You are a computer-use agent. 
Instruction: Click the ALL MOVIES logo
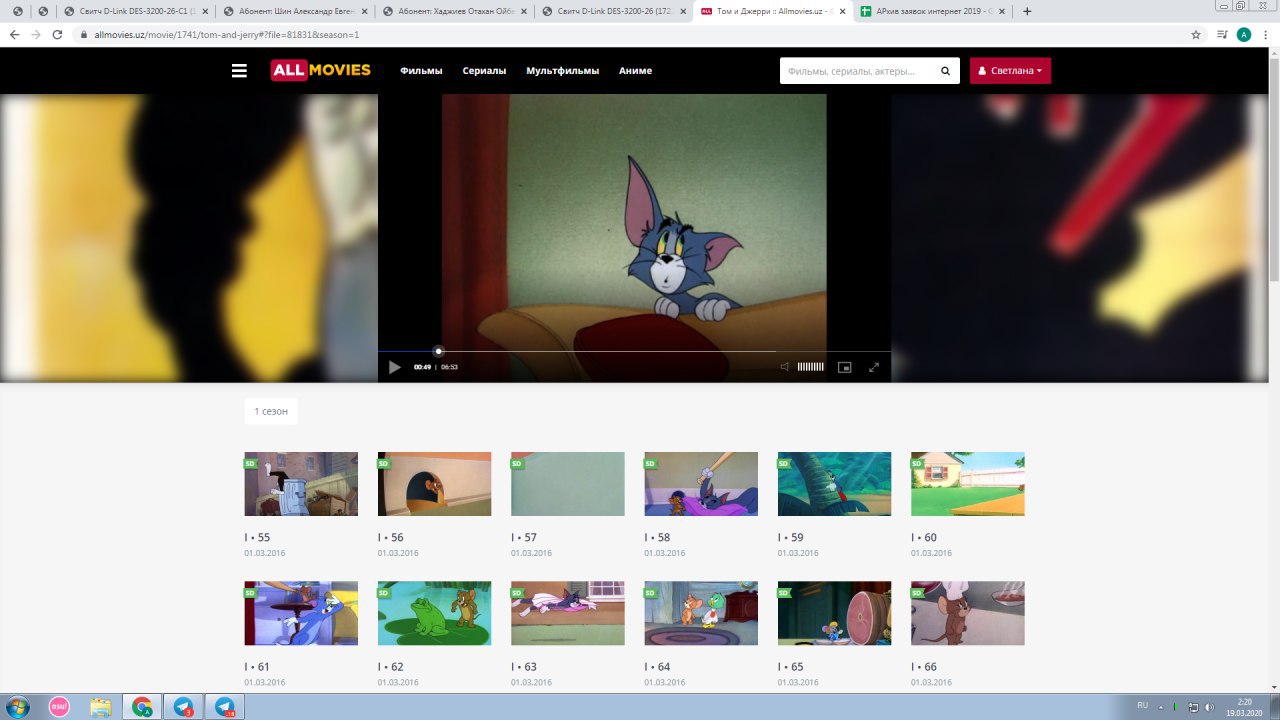tap(321, 70)
